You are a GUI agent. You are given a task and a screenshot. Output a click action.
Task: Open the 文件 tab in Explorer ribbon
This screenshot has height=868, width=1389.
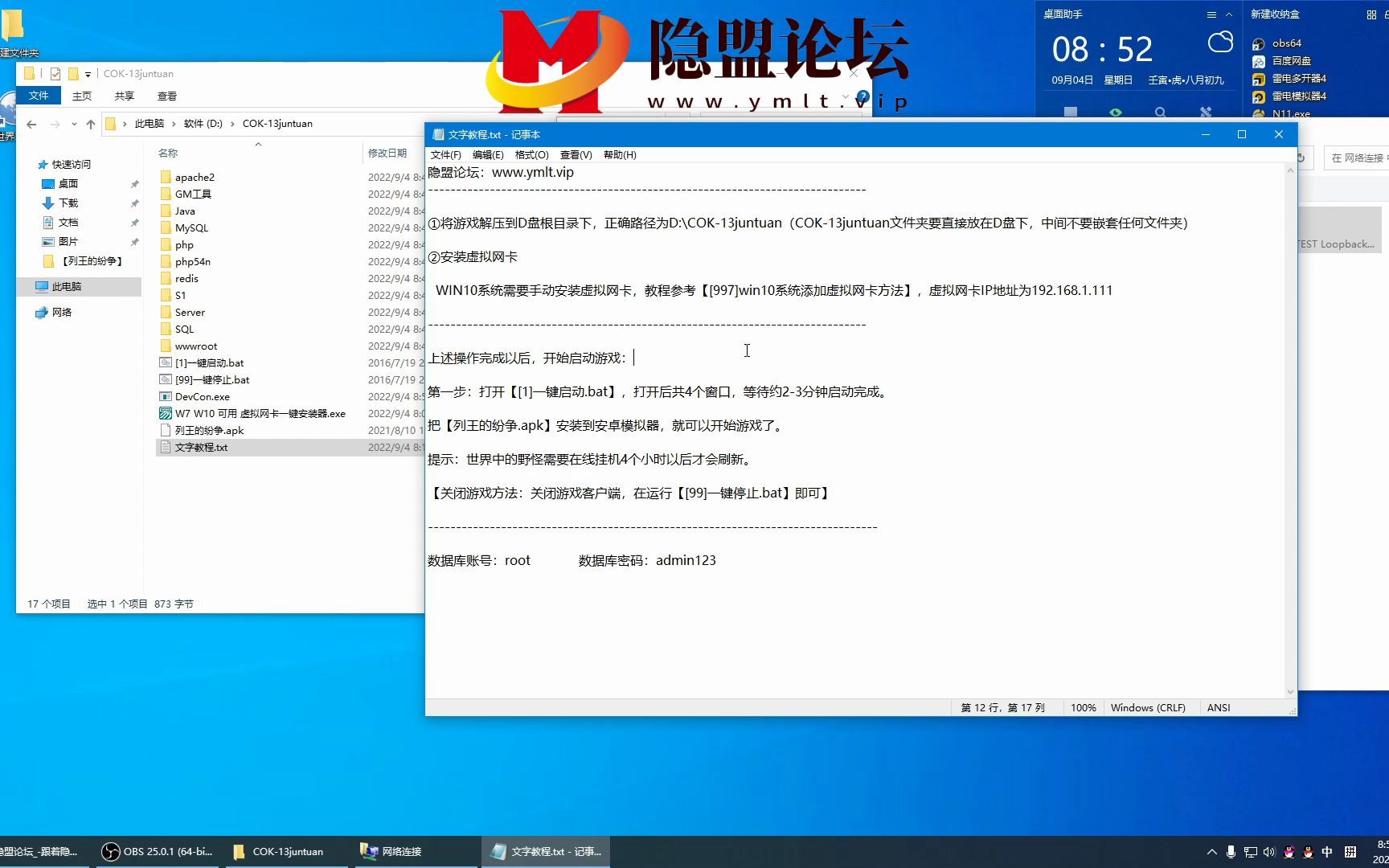39,96
